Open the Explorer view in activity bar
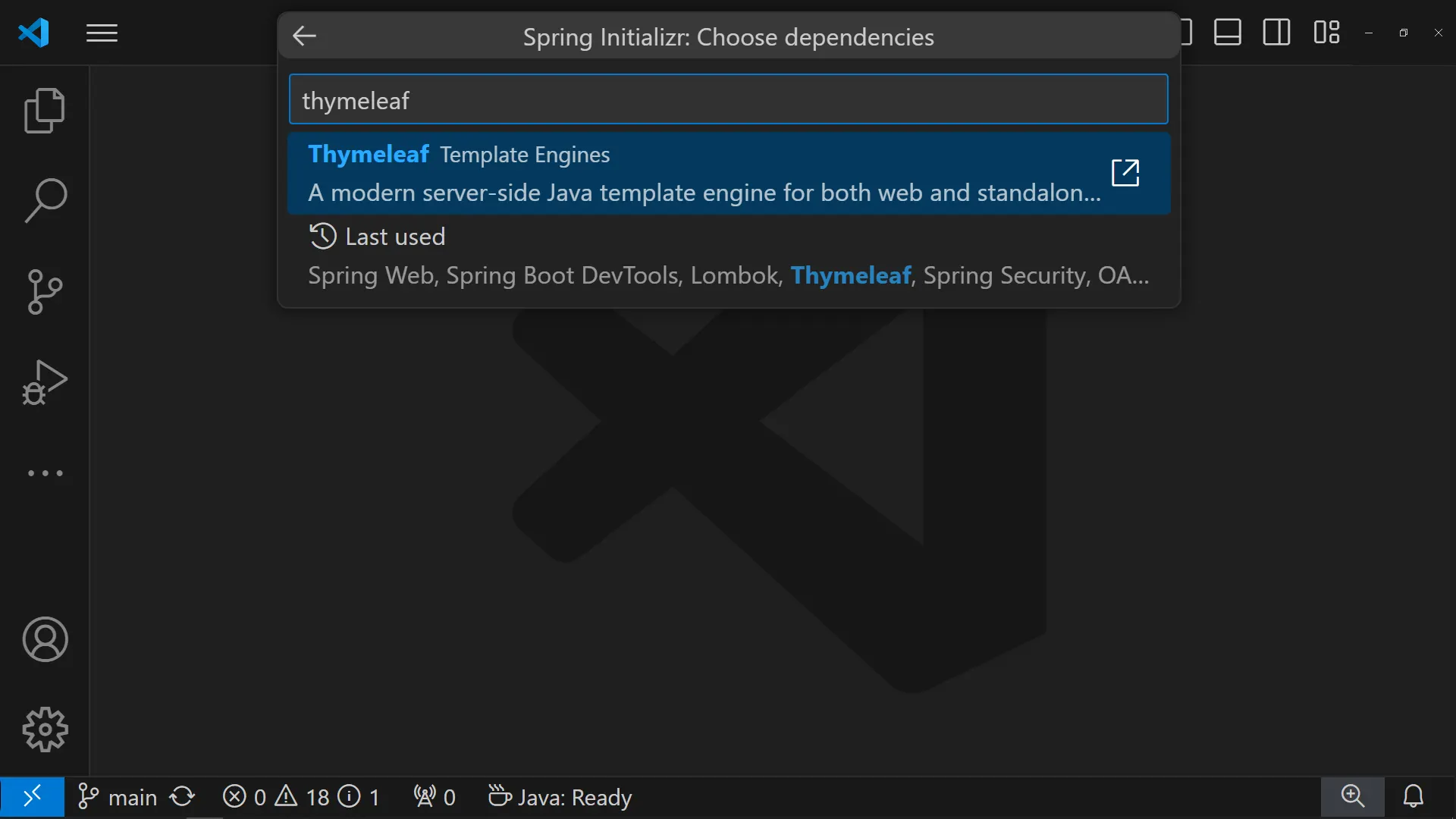 click(x=45, y=111)
